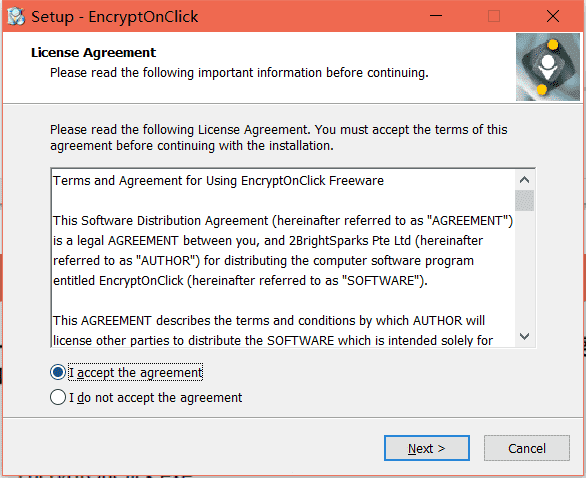Image resolution: width=586 pixels, height=478 pixels.
Task: Click text "This Software Distribution Agreement" in license box
Action: coord(160,221)
